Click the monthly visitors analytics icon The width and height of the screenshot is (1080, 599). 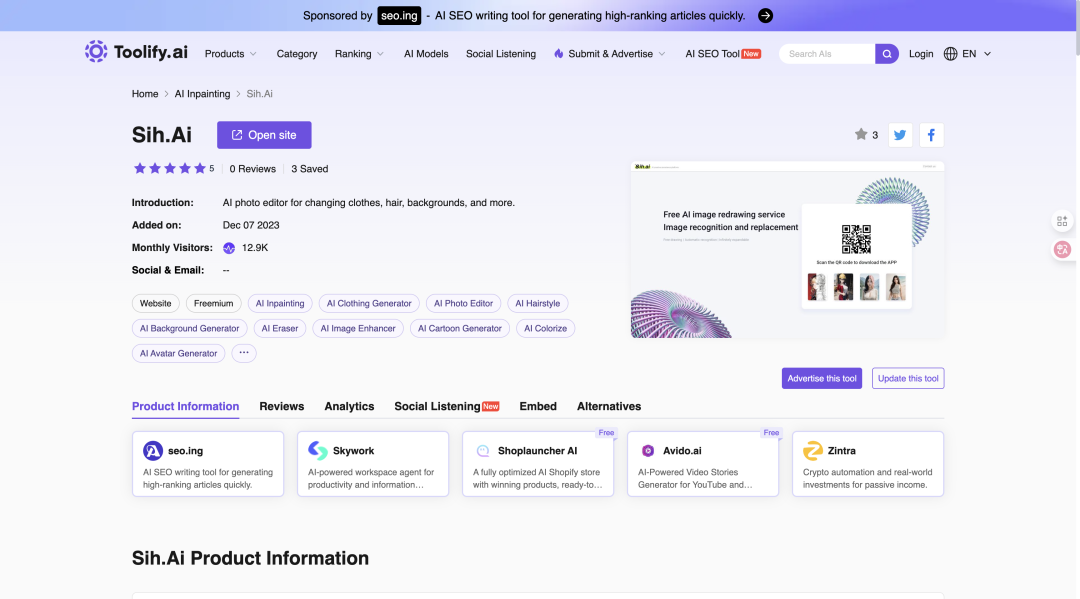click(x=229, y=248)
